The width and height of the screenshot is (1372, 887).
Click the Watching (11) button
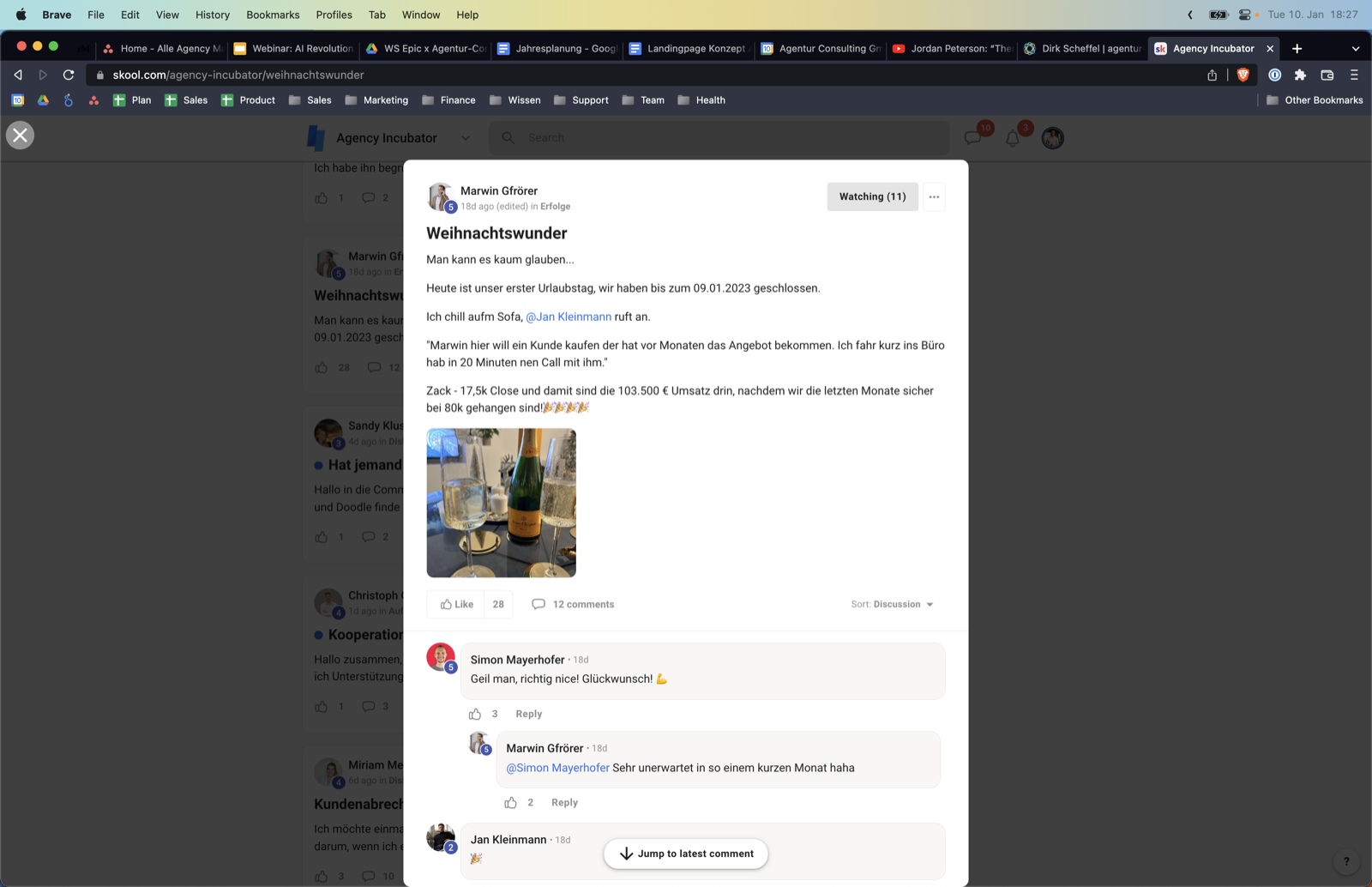point(872,196)
